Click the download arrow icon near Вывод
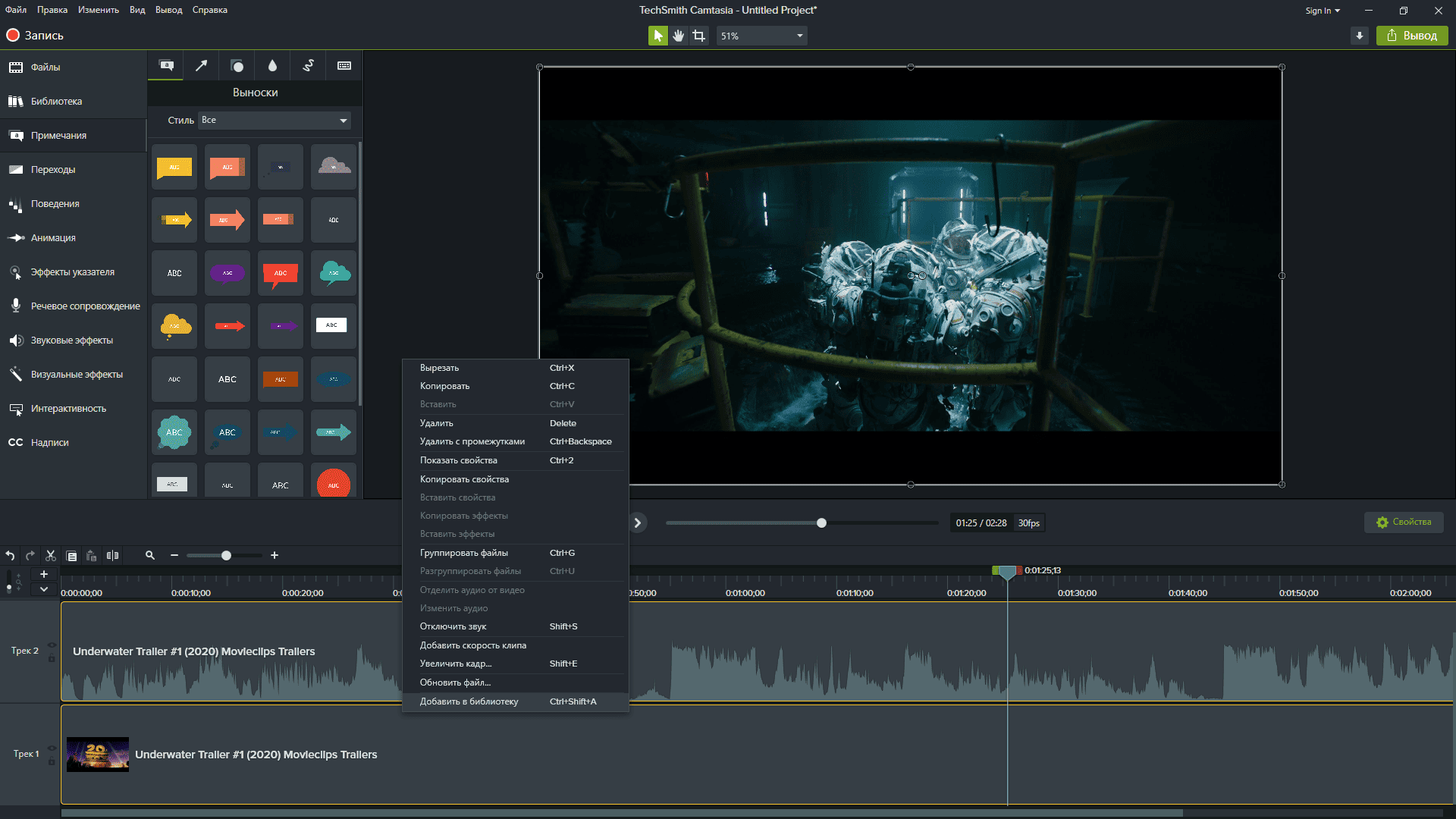The height and width of the screenshot is (819, 1456). tap(1360, 36)
